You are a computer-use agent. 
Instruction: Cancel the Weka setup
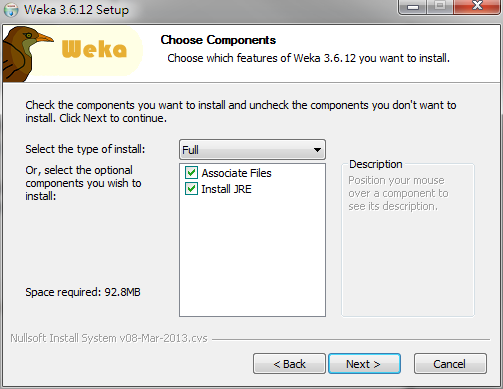coord(450,364)
